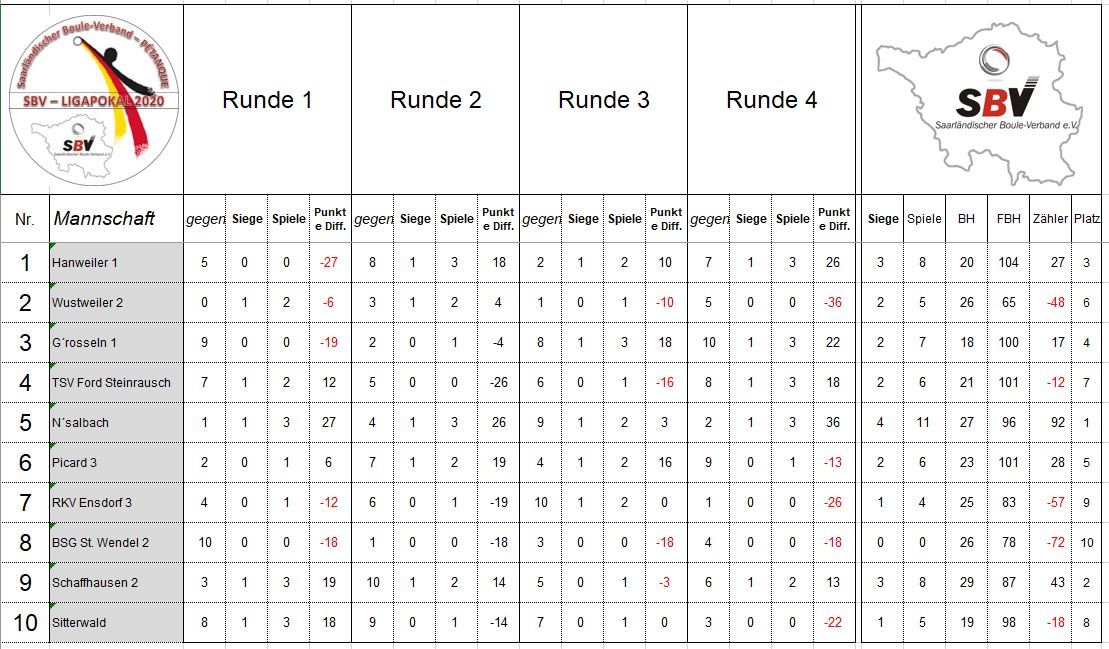Click the Nr. column header cell
The image size is (1109, 649).
[25, 219]
